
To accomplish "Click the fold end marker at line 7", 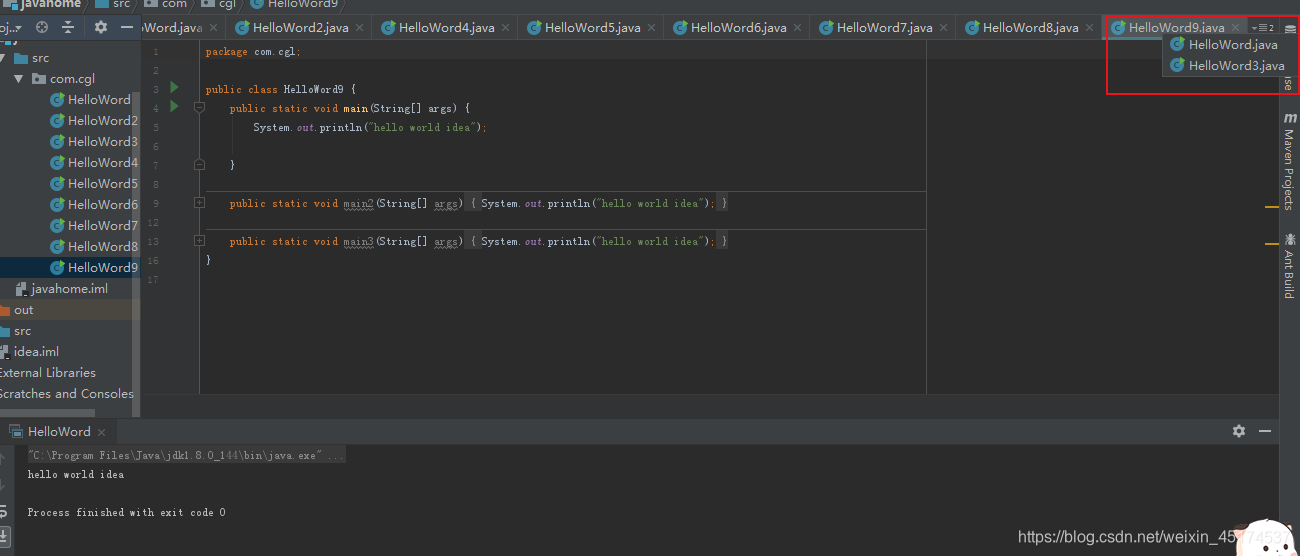I will [x=199, y=164].
